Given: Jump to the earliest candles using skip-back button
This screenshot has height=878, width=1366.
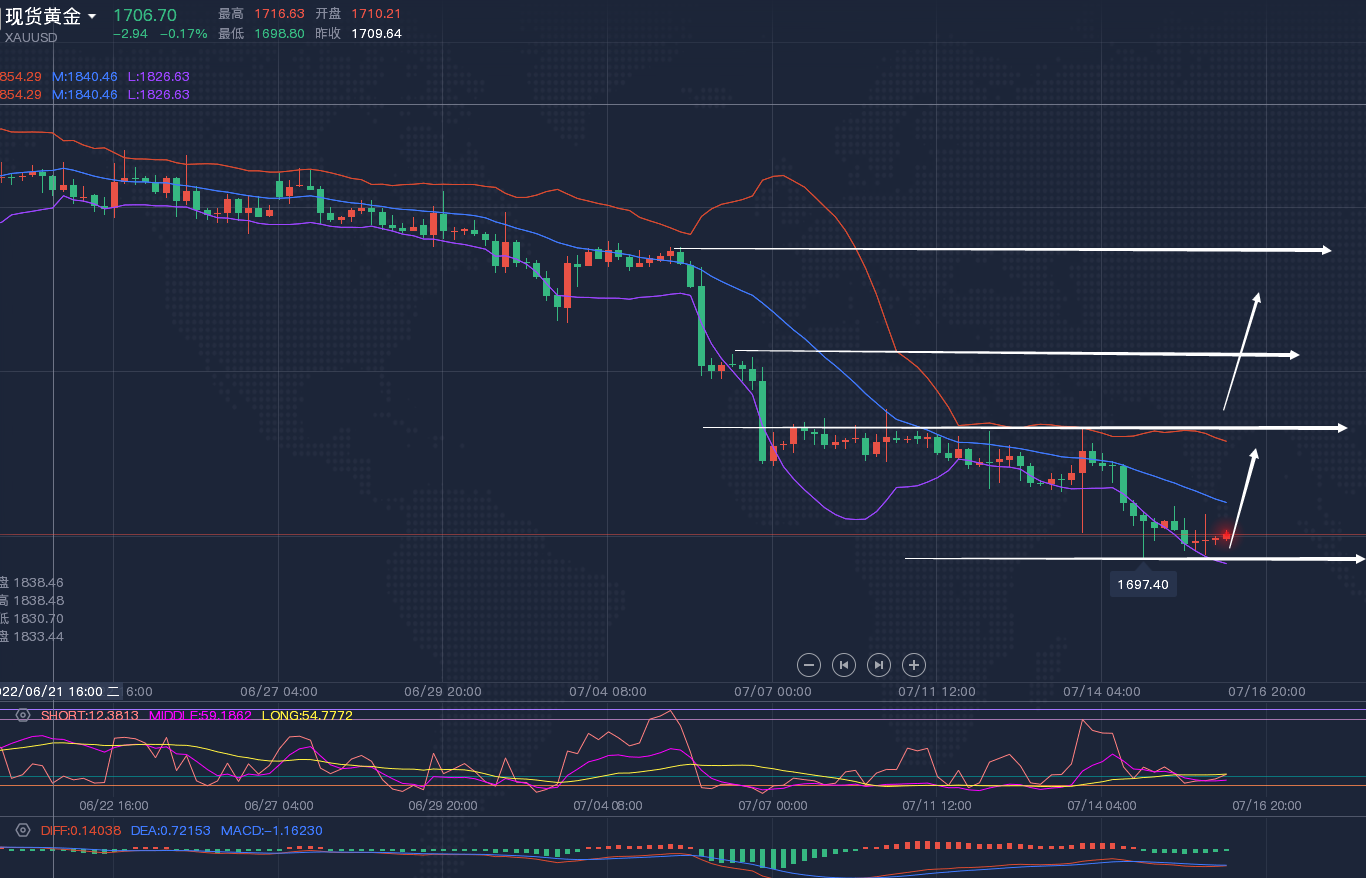Looking at the screenshot, I should (844, 665).
